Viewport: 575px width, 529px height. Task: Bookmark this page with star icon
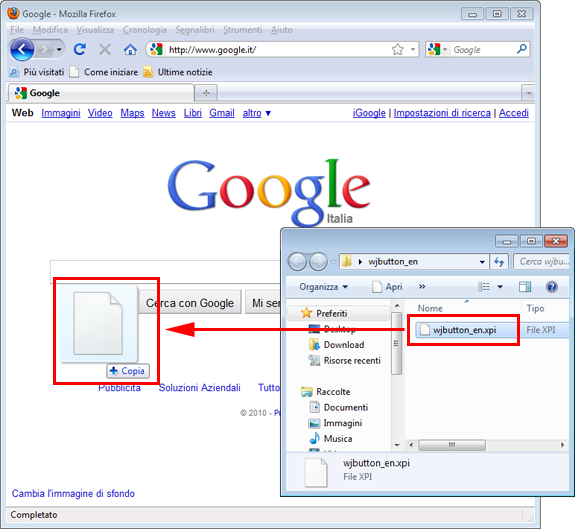(x=398, y=49)
